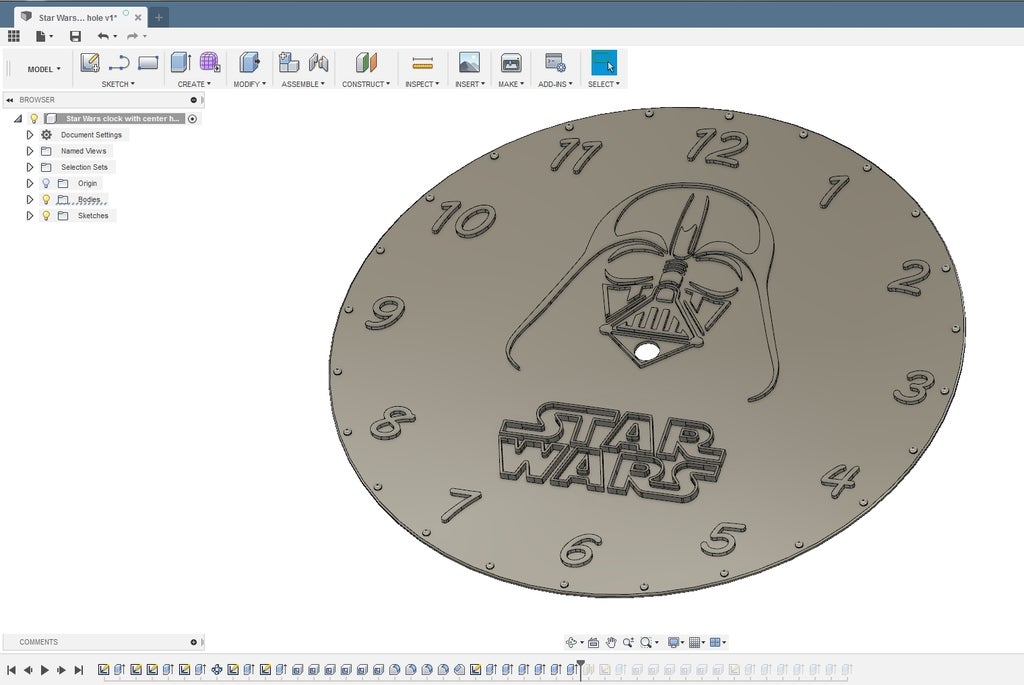The image size is (1024, 685).
Task: Jump to timeline end
Action: click(x=79, y=670)
